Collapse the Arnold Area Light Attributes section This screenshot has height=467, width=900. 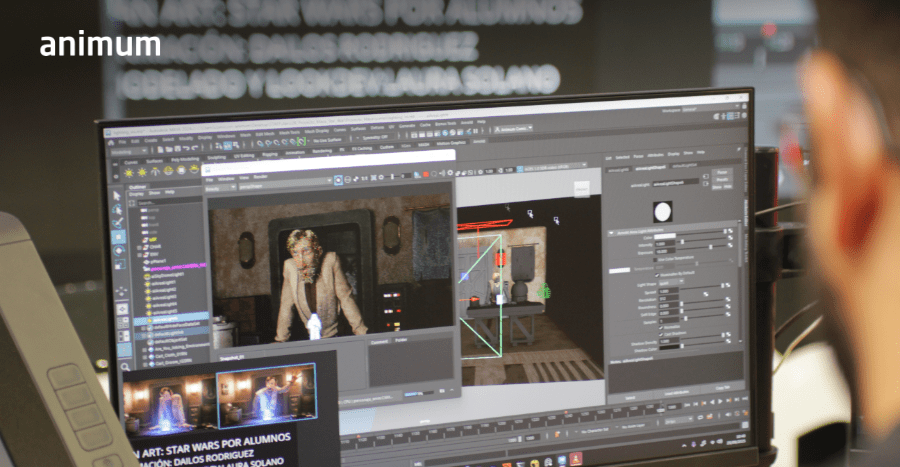click(611, 233)
